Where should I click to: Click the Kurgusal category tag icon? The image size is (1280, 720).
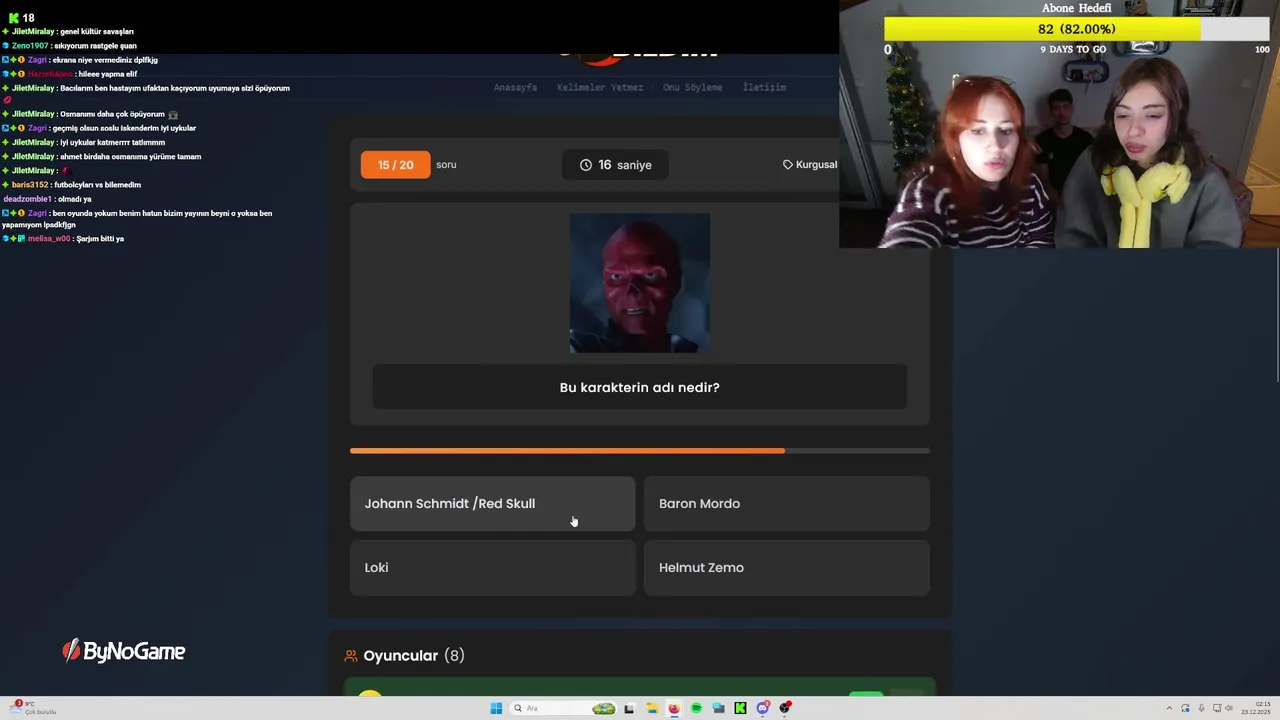(788, 165)
